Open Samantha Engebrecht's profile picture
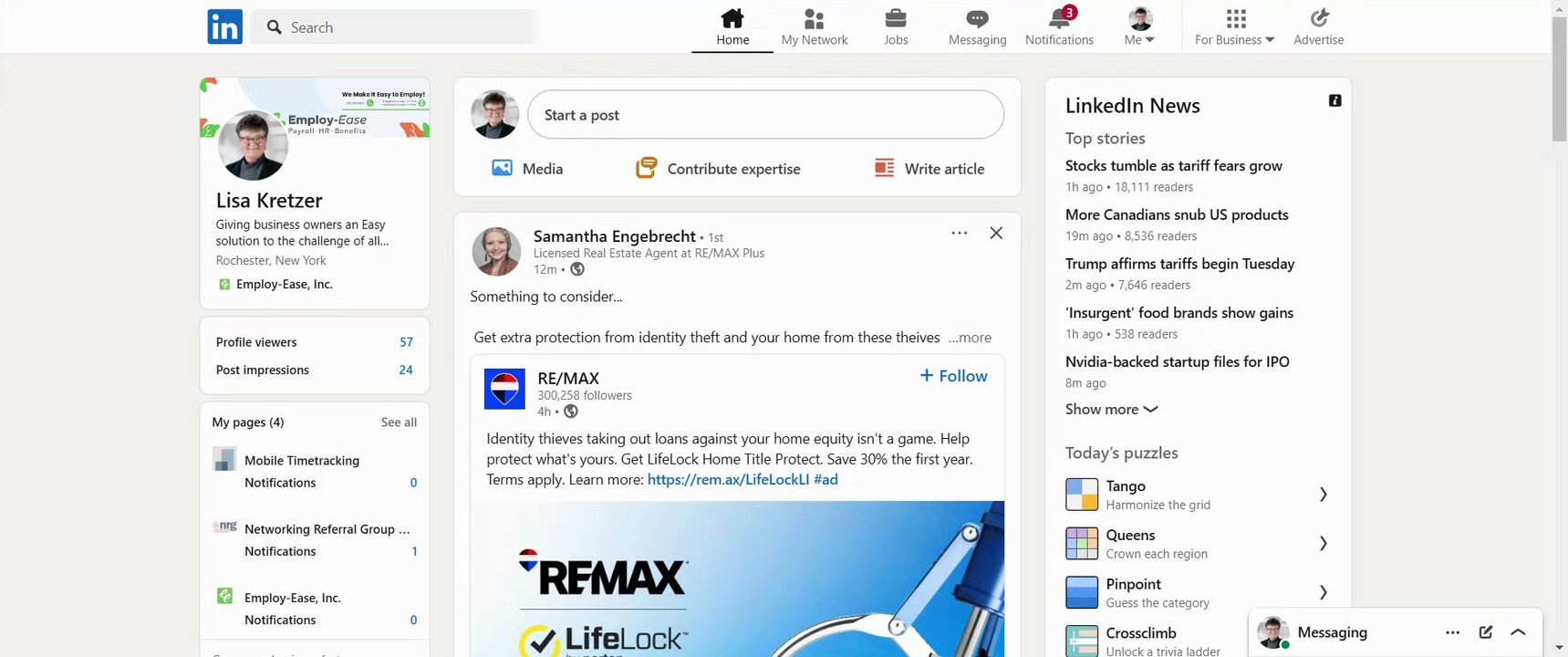Image resolution: width=1568 pixels, height=657 pixels. (495, 251)
